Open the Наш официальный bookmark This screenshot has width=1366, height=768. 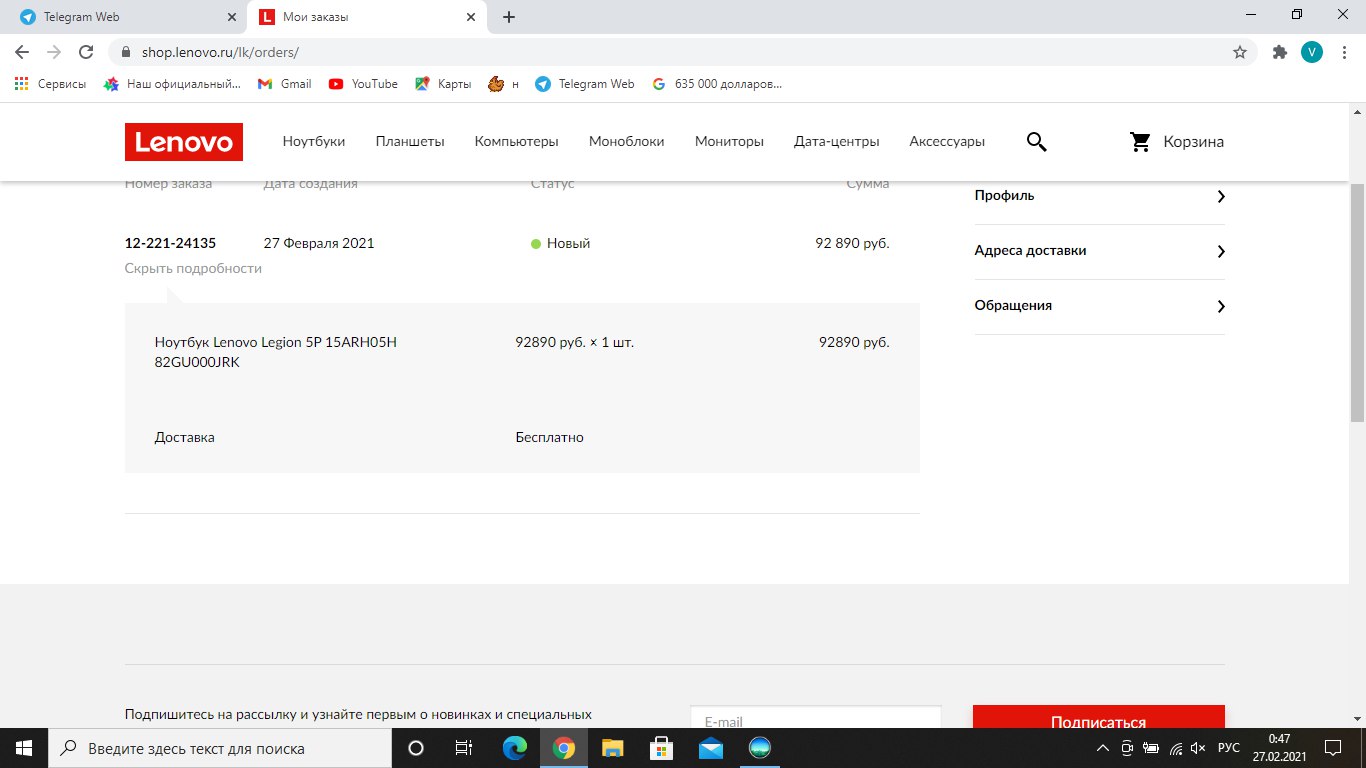(x=172, y=84)
